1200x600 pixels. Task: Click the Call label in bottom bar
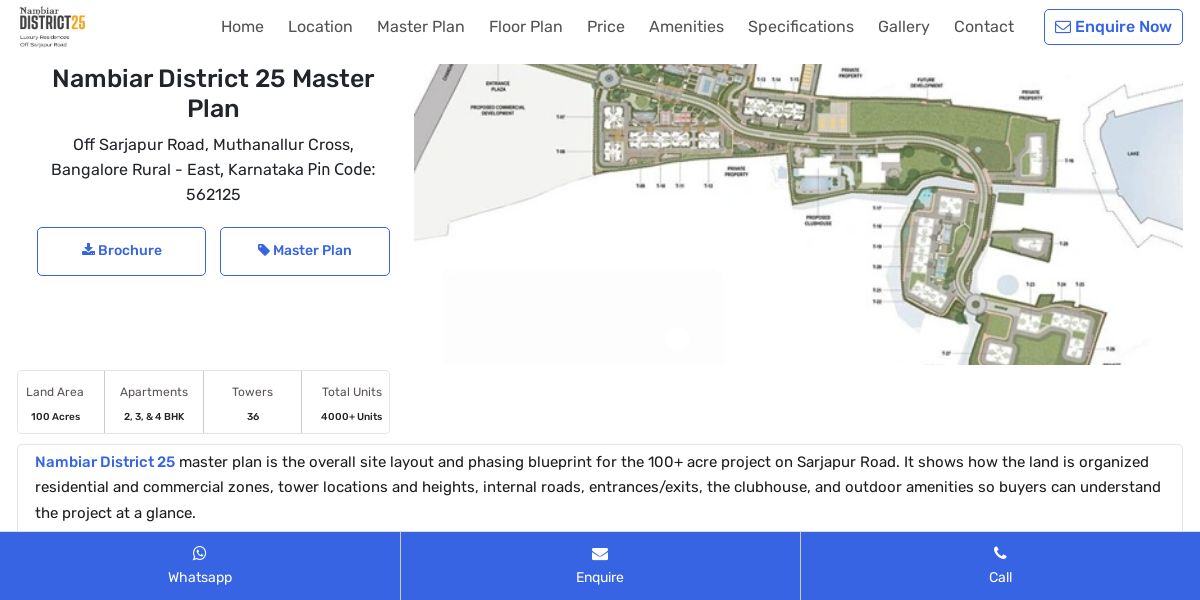pyautogui.click(x=1000, y=577)
